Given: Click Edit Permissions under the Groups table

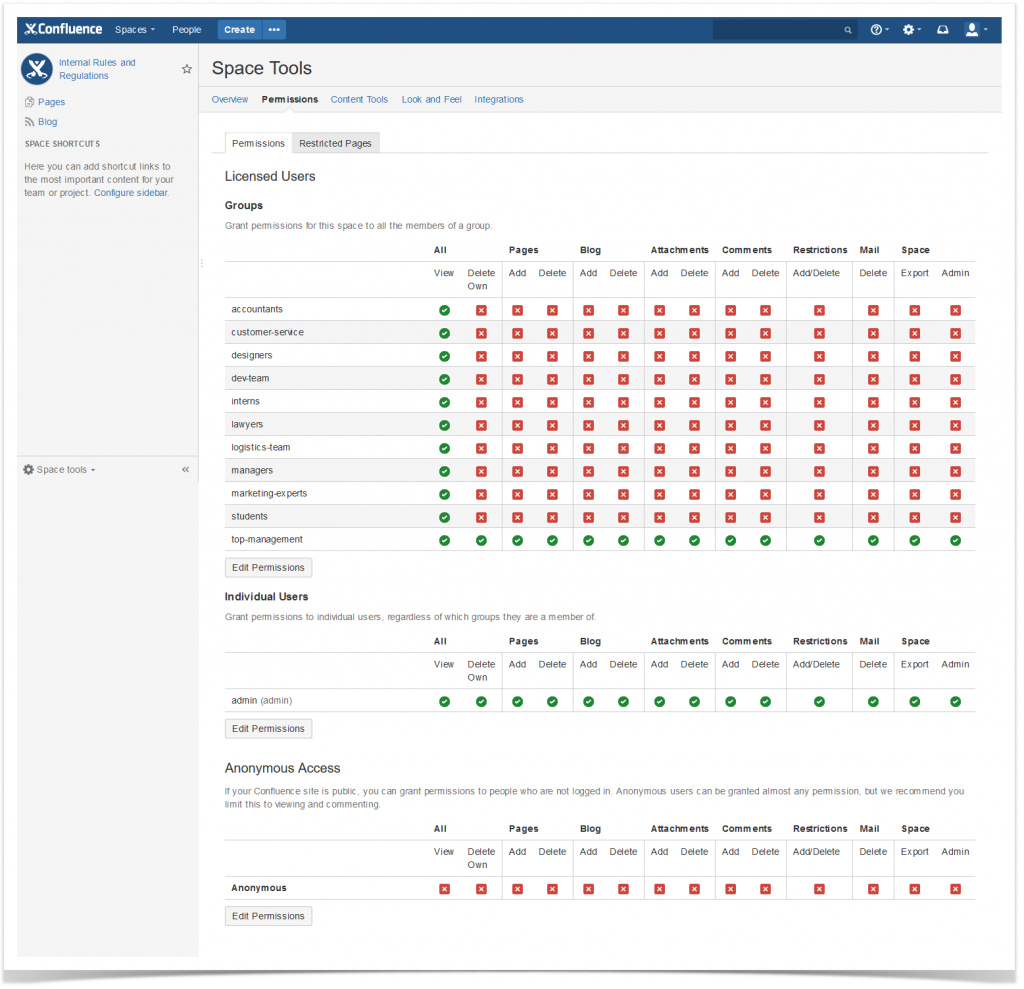Looking at the screenshot, I should (268, 567).
